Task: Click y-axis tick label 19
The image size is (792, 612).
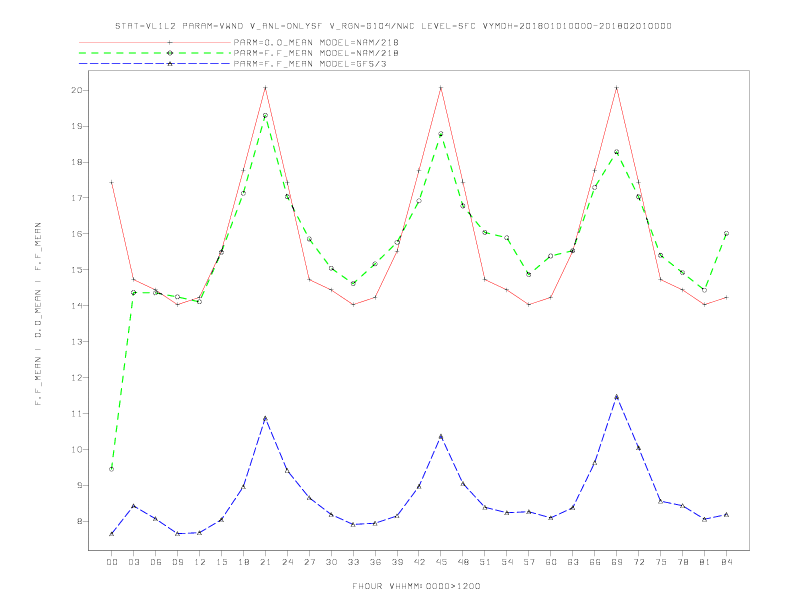Action: point(77,126)
